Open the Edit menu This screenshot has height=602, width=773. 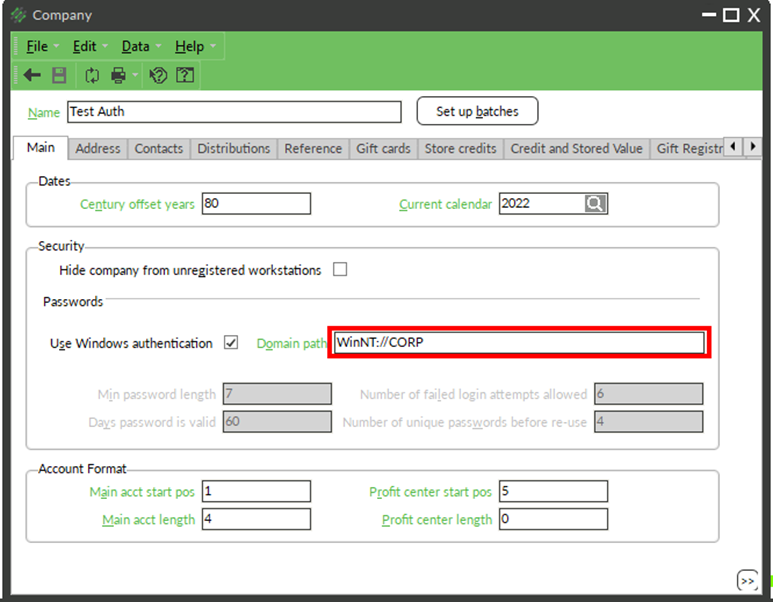tap(90, 46)
